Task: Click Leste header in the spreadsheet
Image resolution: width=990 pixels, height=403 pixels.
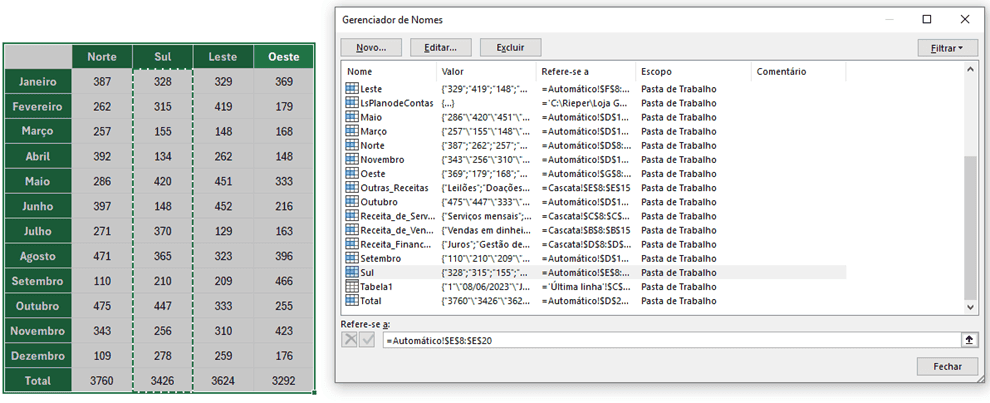Action: 224,57
